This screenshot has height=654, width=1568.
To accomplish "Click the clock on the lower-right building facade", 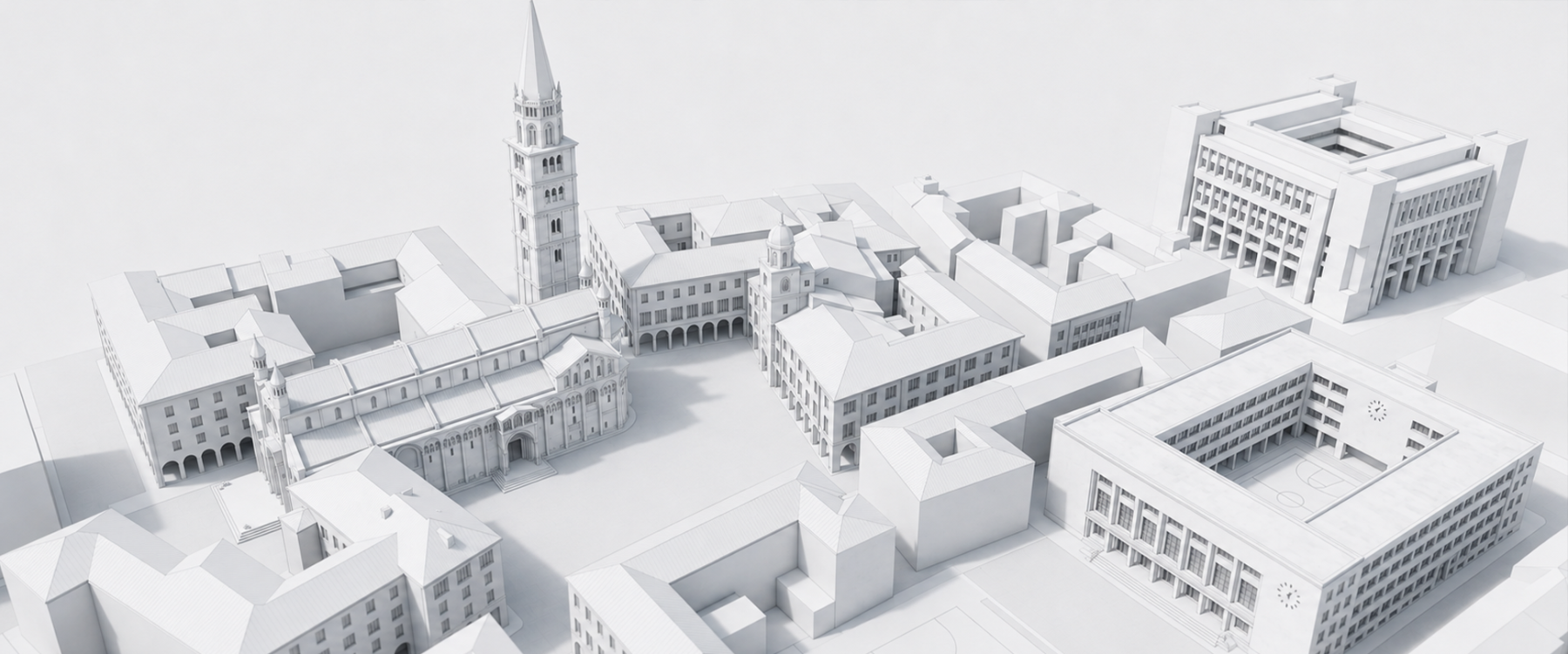I will [1288, 596].
